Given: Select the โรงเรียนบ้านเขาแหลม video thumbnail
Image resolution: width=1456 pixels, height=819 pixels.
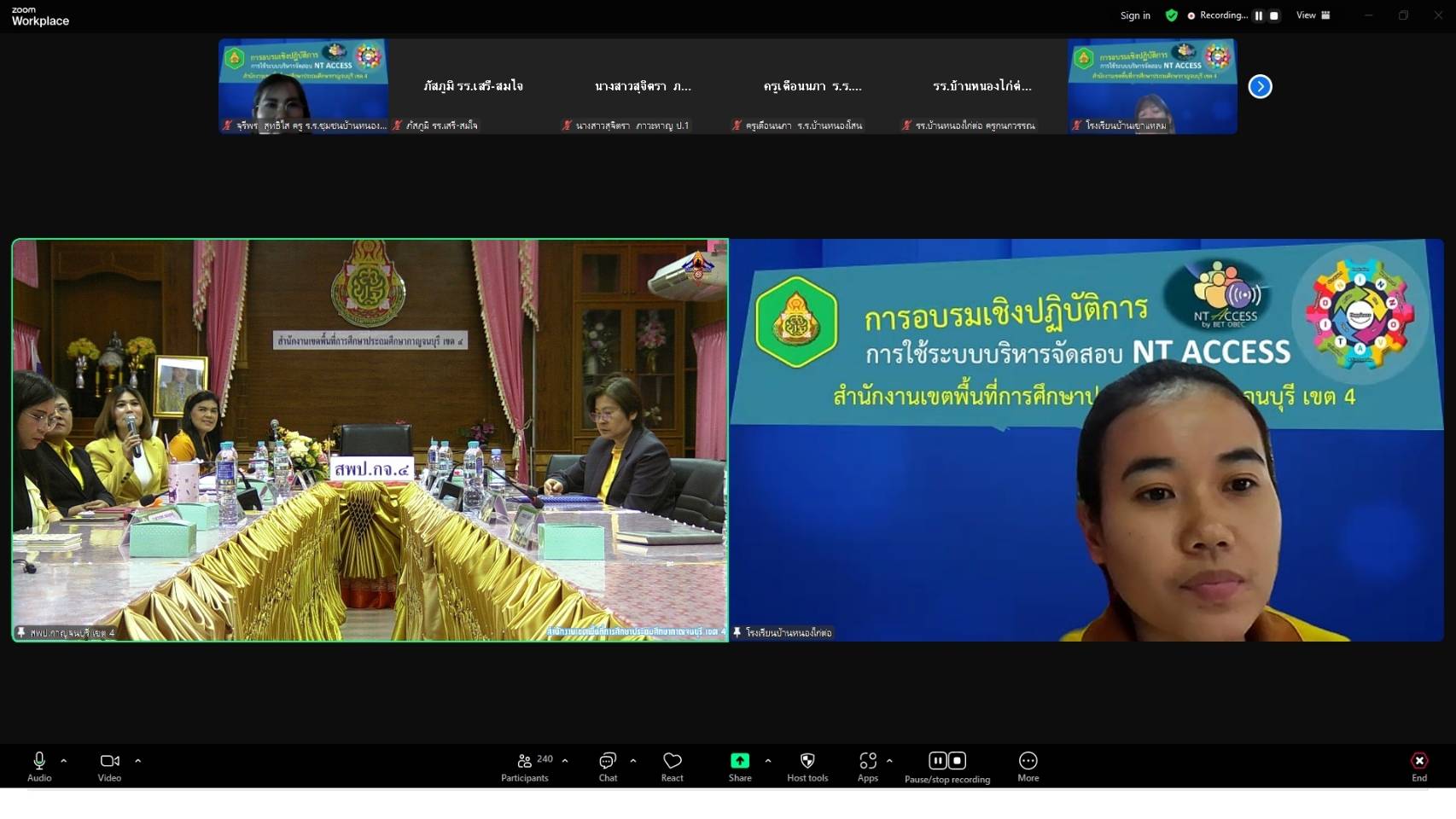Looking at the screenshot, I should click(x=1153, y=86).
